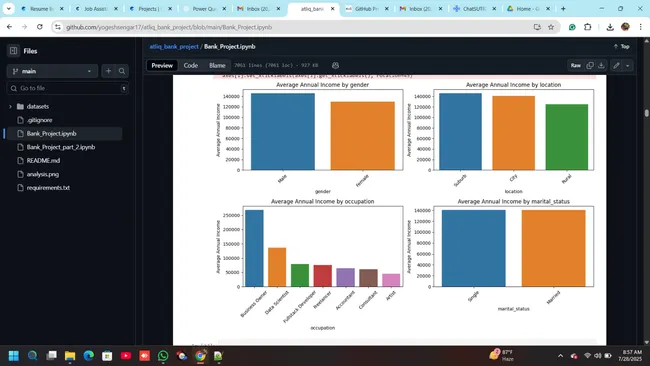Open the green extension icon

click(x=572, y=27)
